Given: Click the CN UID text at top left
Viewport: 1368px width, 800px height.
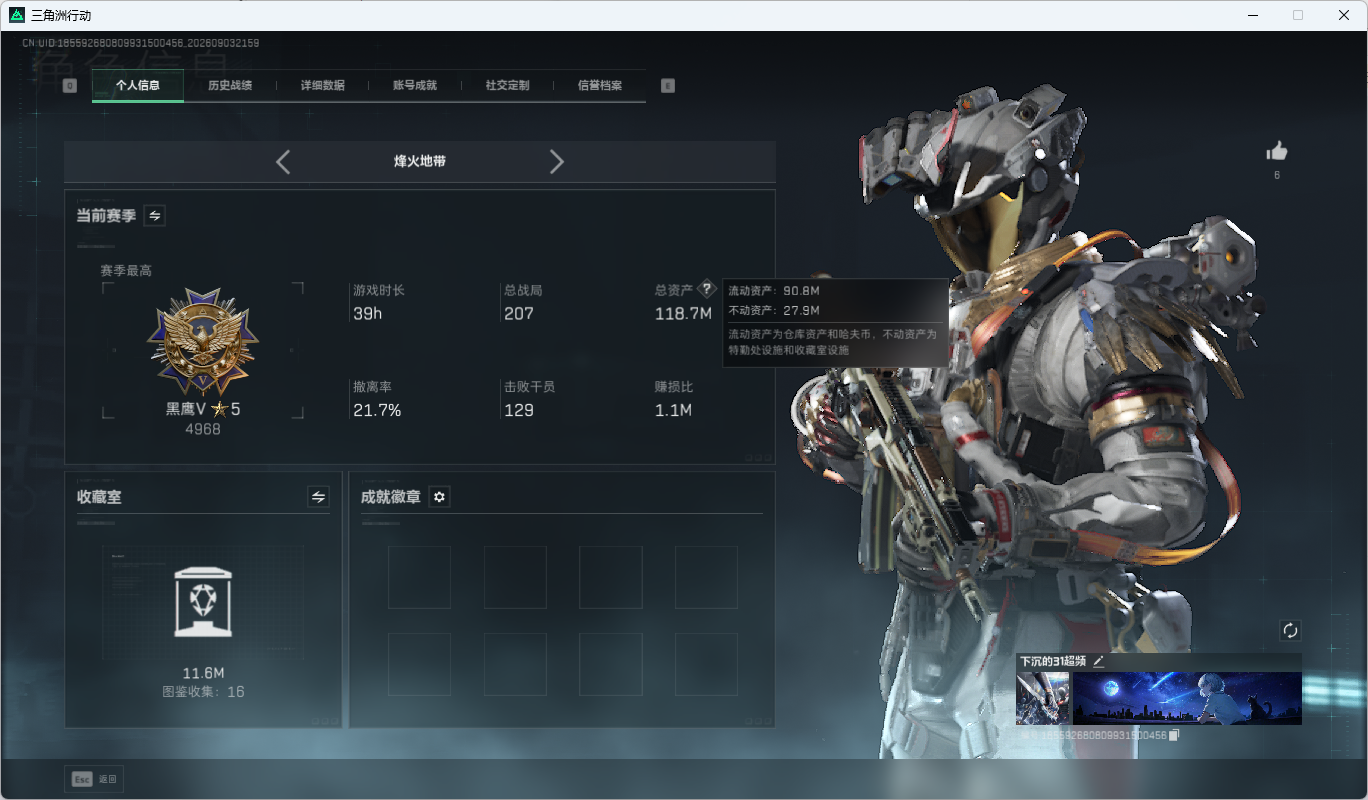Looking at the screenshot, I should point(141,43).
